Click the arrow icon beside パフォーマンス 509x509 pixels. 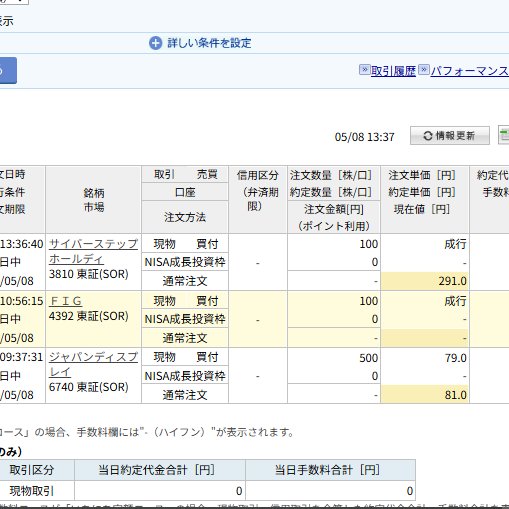[424, 70]
